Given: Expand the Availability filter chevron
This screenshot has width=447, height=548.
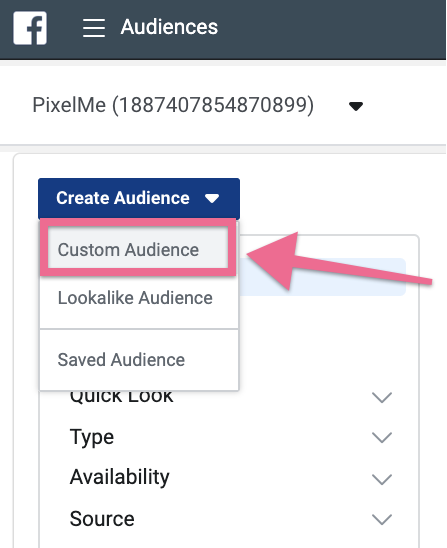Looking at the screenshot, I should pyautogui.click(x=382, y=479).
